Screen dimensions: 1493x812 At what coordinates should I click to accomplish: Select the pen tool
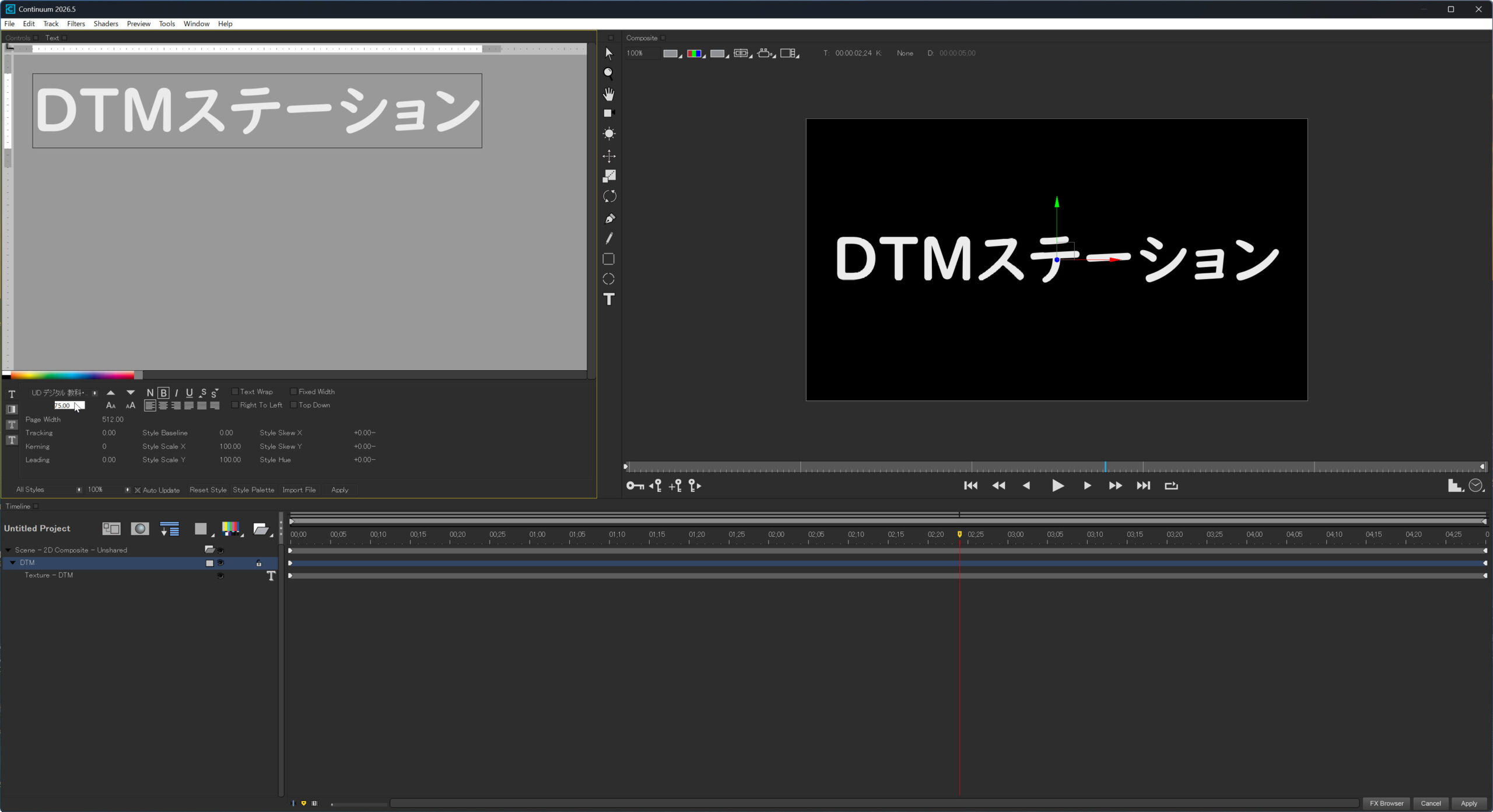click(609, 219)
